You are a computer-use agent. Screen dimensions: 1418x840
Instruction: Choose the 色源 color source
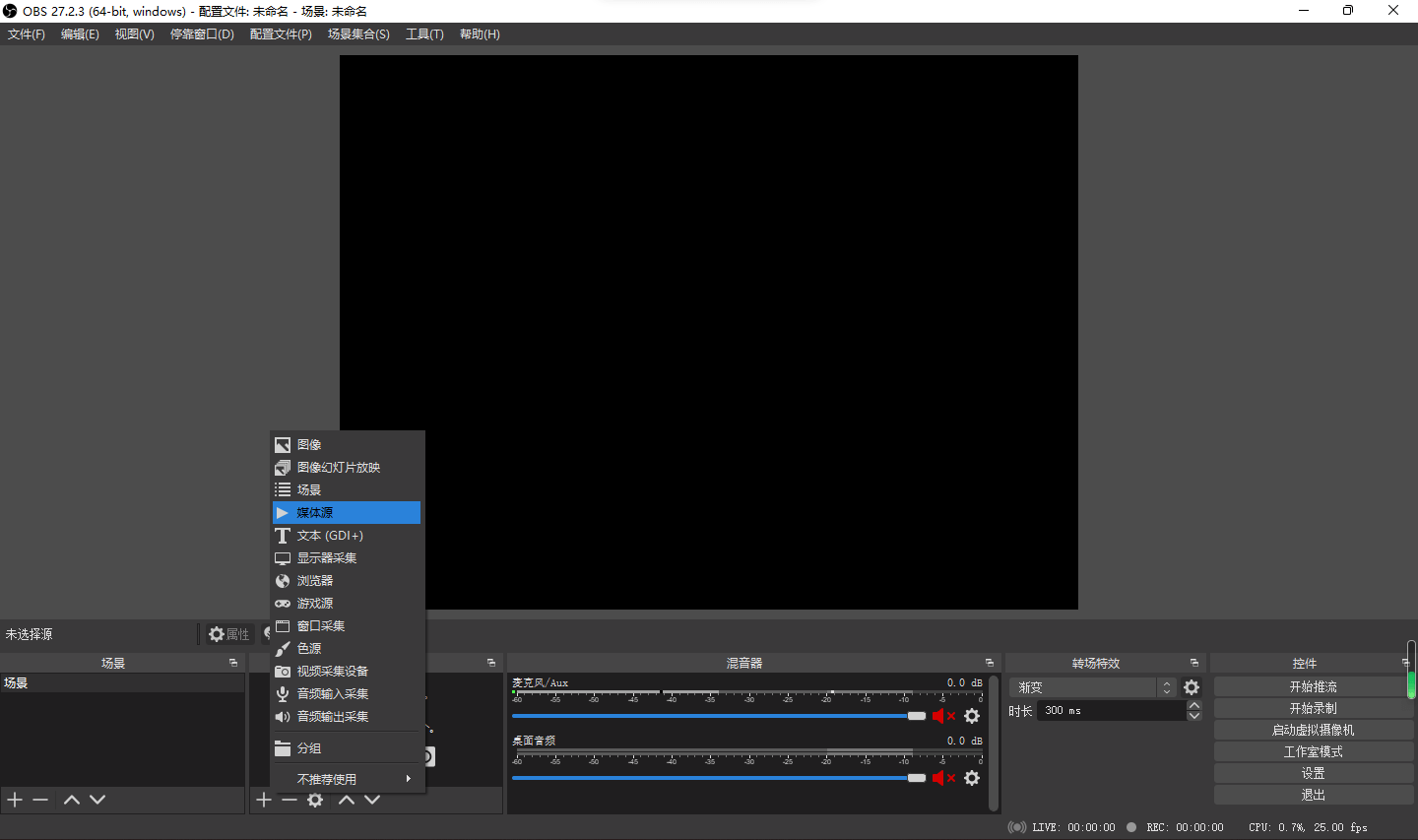click(x=347, y=648)
